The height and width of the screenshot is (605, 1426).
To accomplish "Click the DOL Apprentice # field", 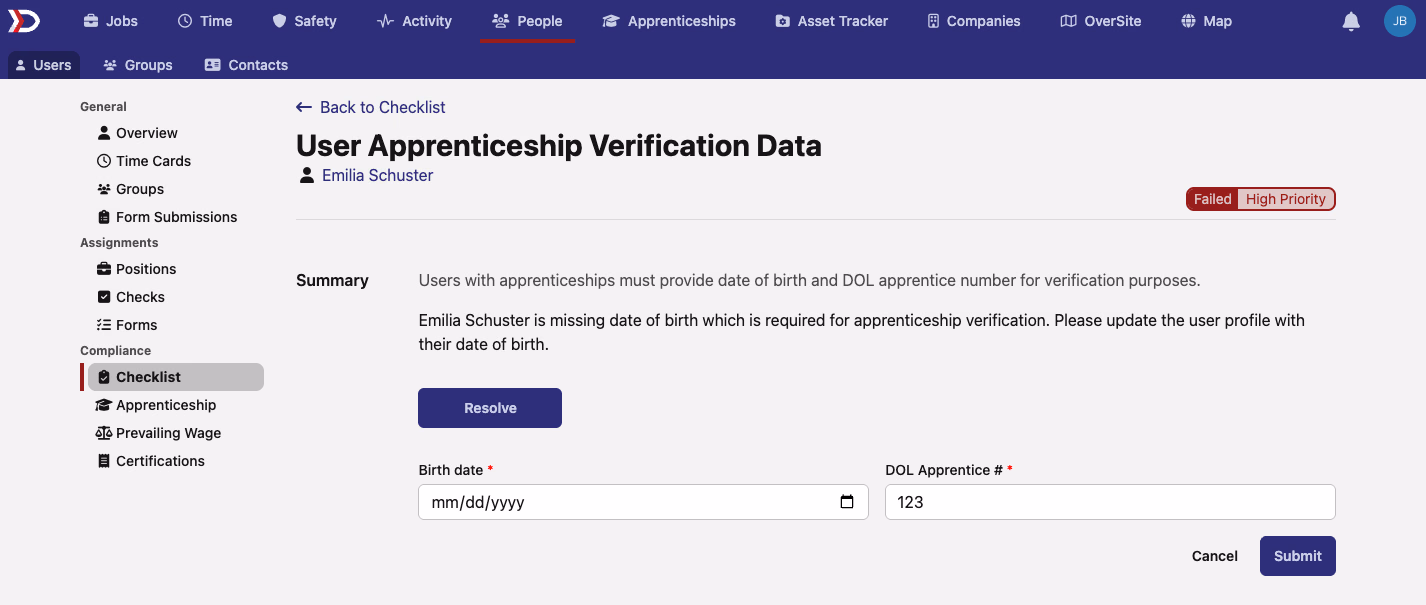I will [x=1110, y=502].
